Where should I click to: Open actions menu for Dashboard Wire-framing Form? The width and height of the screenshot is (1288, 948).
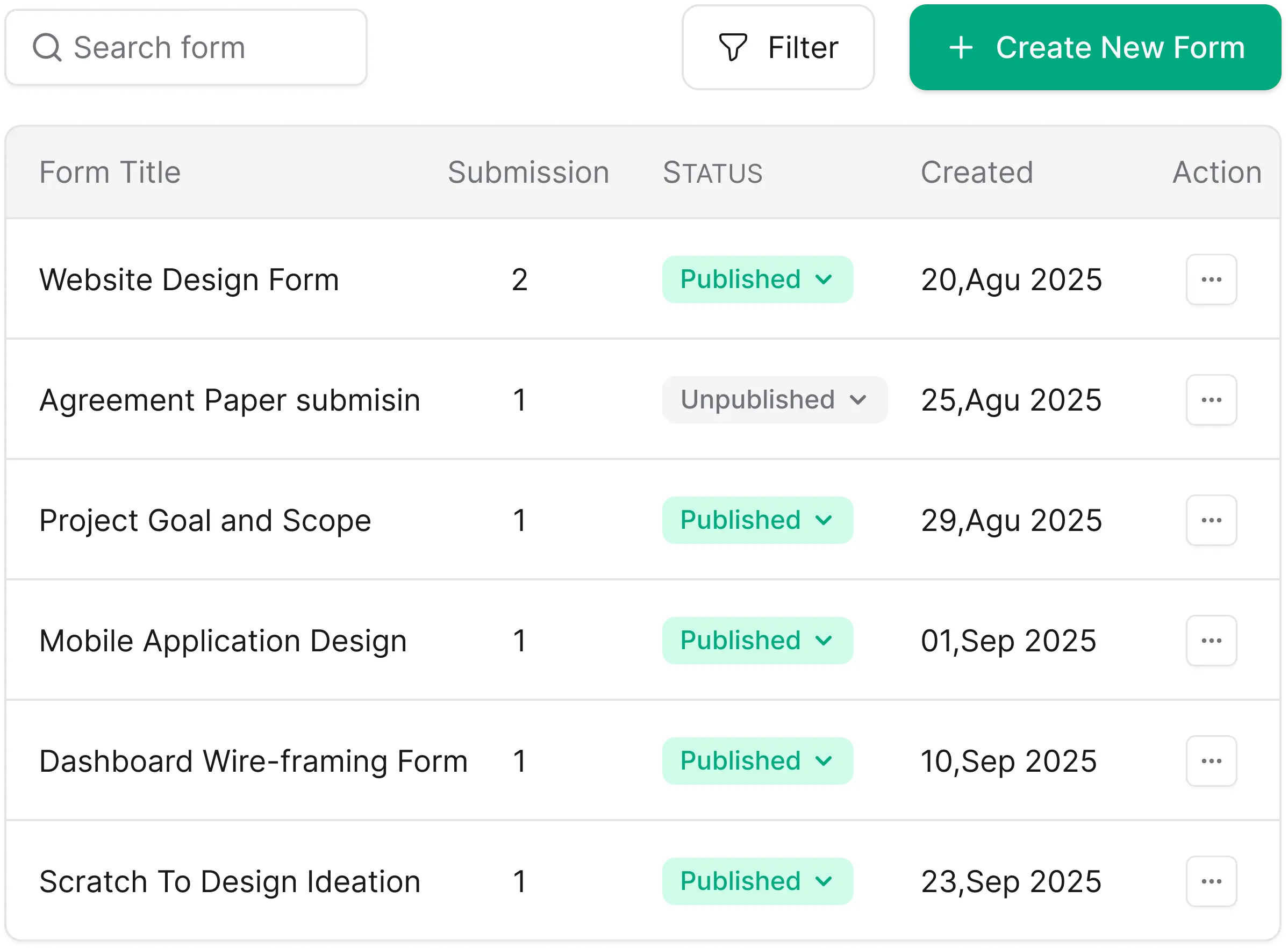1211,761
